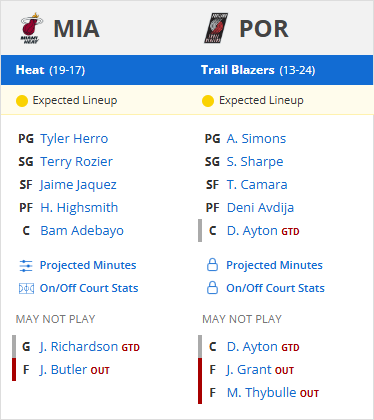Viewport: 374px width, 420px height.
Task: Select S. Sharpe at shooting guard
Action: 255,162
